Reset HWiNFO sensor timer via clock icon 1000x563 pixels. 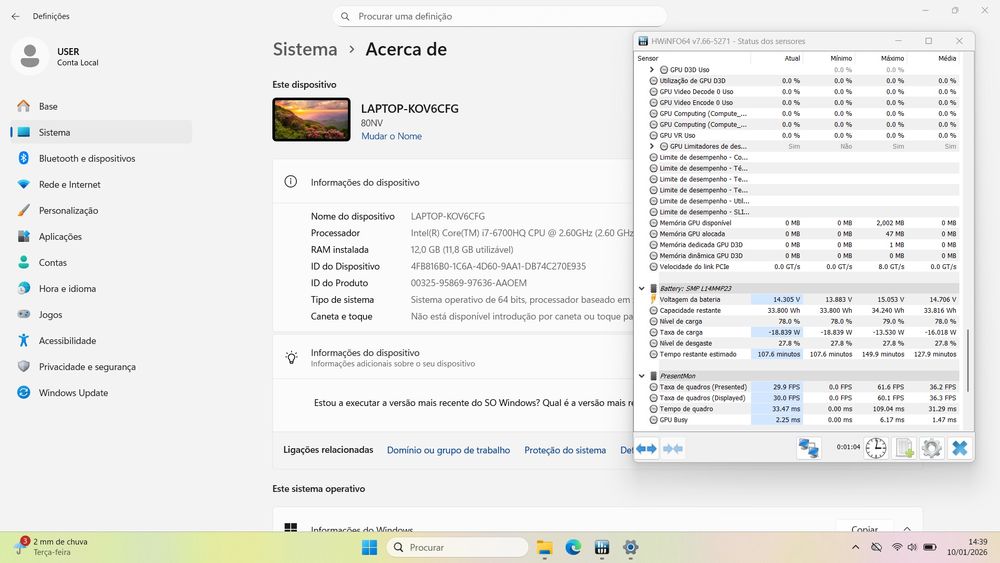pos(876,448)
